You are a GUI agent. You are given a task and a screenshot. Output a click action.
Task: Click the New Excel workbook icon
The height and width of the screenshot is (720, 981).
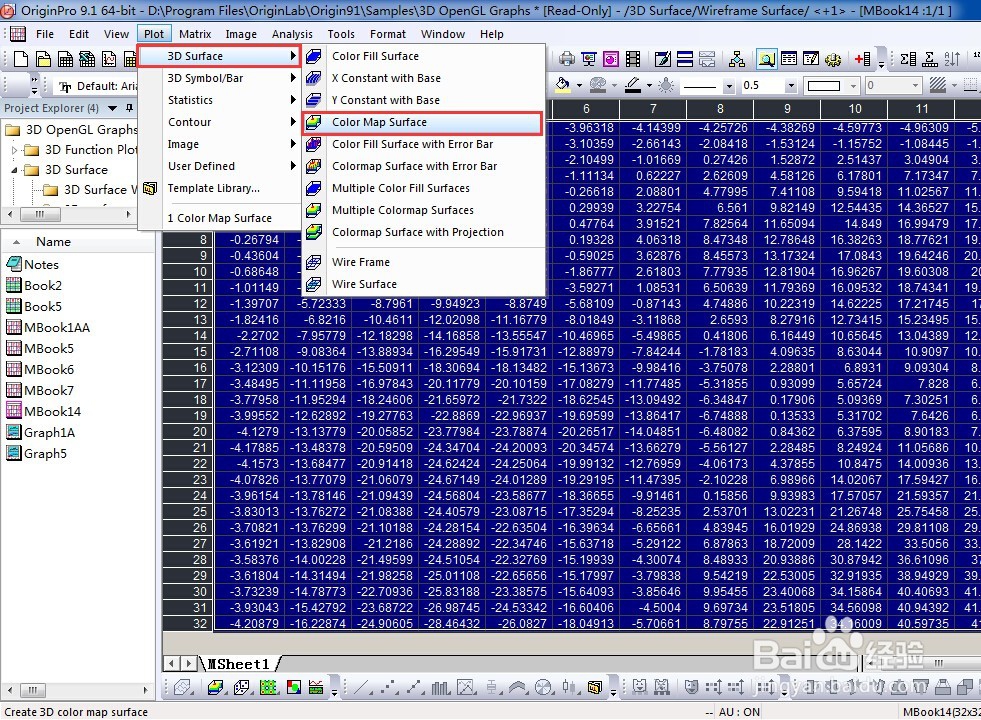coord(87,59)
